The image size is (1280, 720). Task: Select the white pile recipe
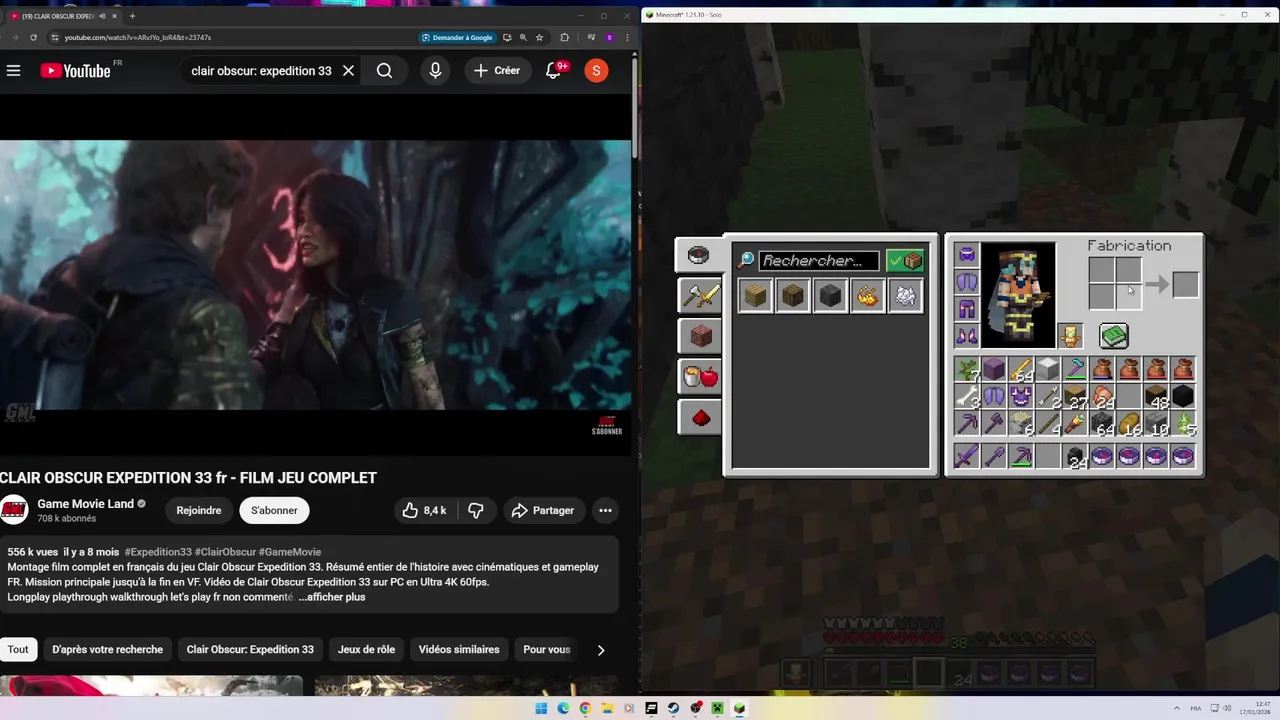[906, 296]
